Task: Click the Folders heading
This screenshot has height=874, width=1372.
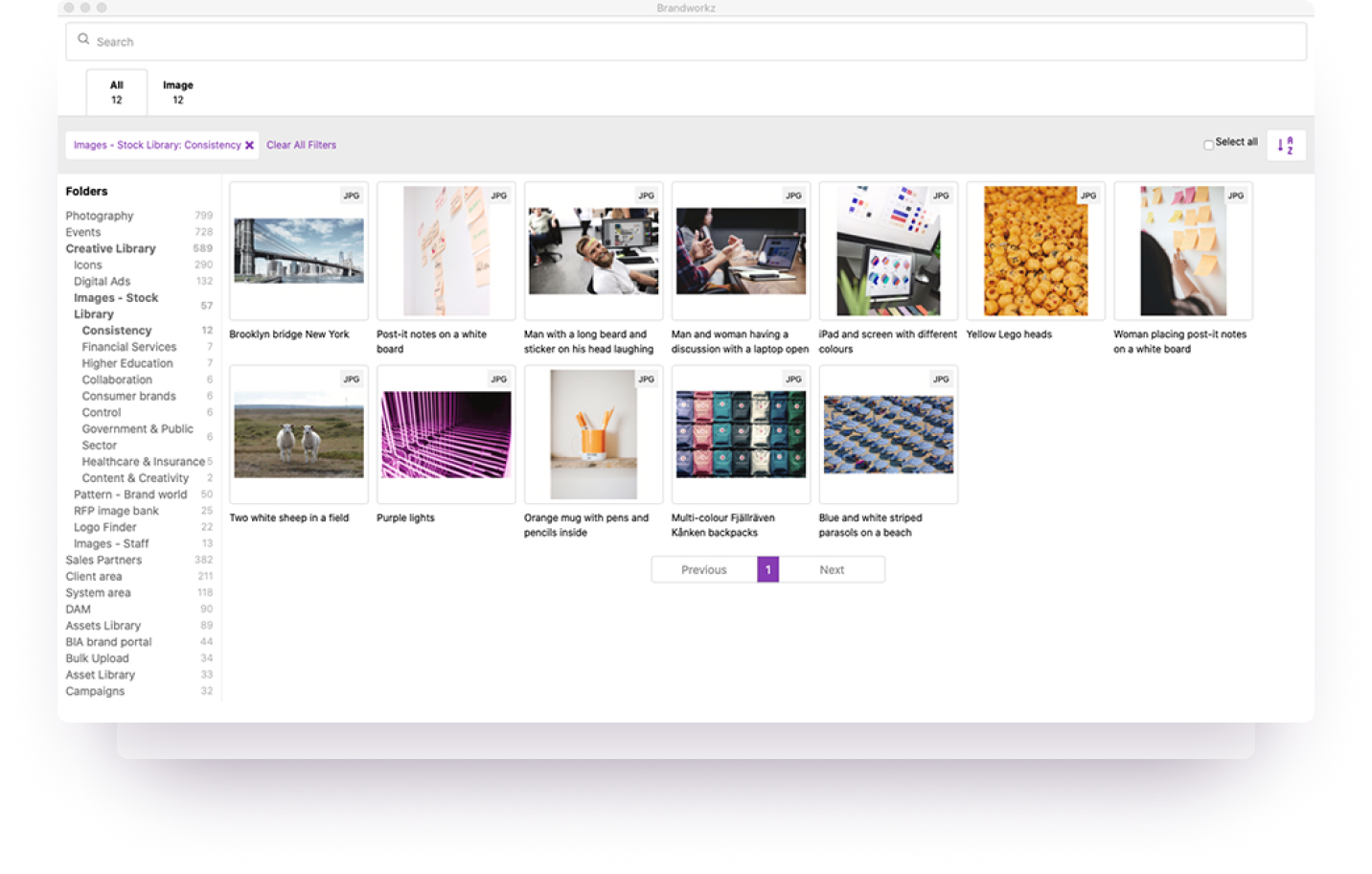Action: coord(86,192)
